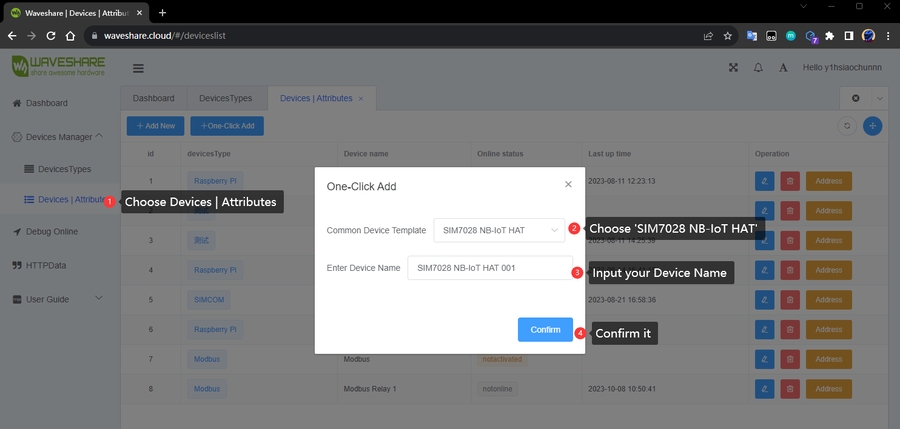The image size is (900, 429).
Task: Switch to the DevicesTypes tab
Action: point(232,98)
